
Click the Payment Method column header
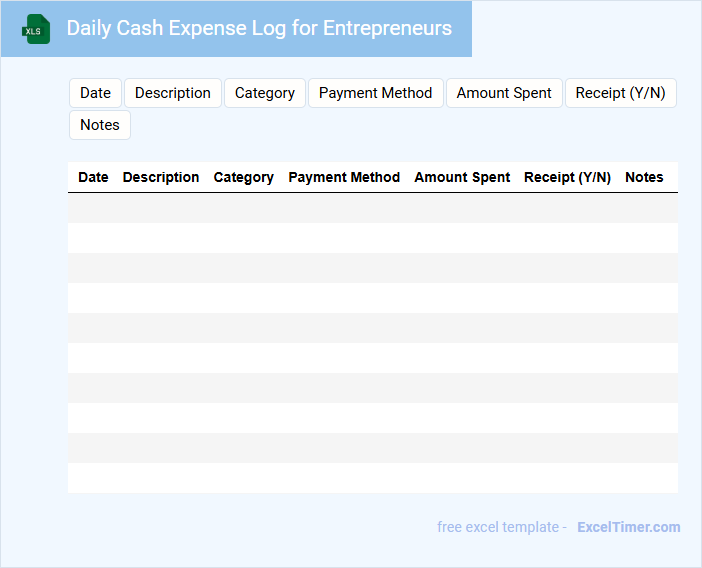[344, 177]
